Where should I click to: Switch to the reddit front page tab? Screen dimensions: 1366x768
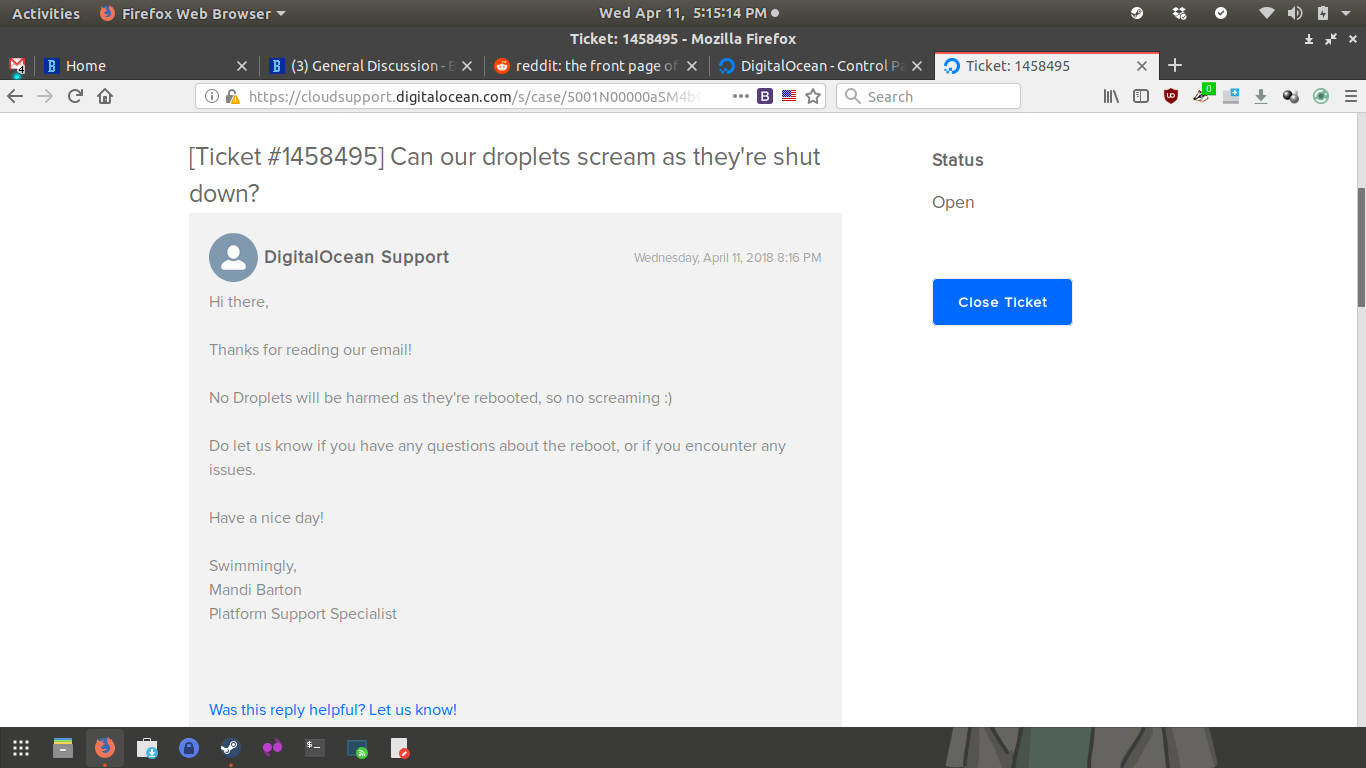tap(596, 66)
